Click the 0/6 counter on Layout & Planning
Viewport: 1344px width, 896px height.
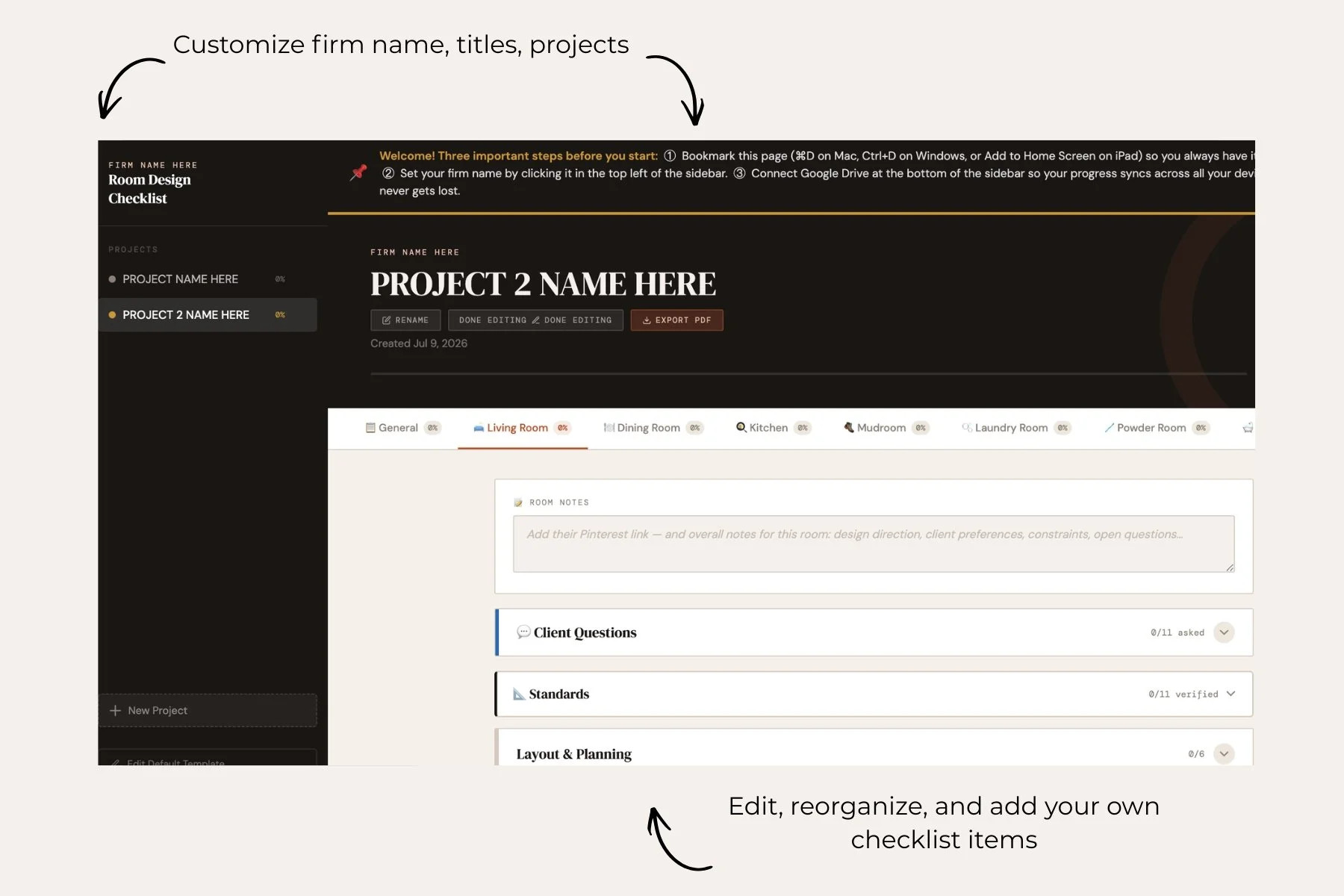[x=1196, y=754]
